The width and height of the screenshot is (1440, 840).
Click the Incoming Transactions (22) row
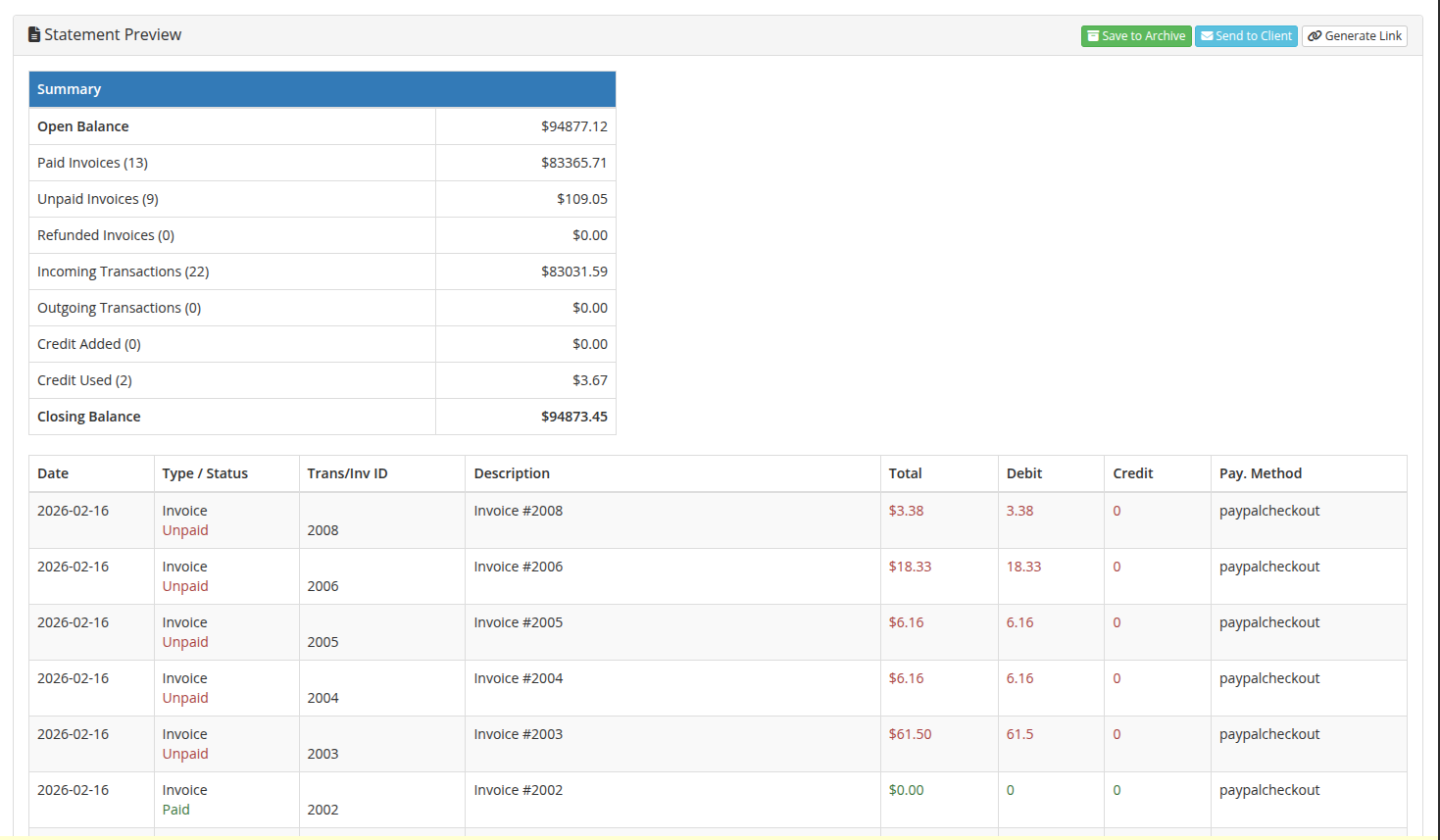point(123,271)
